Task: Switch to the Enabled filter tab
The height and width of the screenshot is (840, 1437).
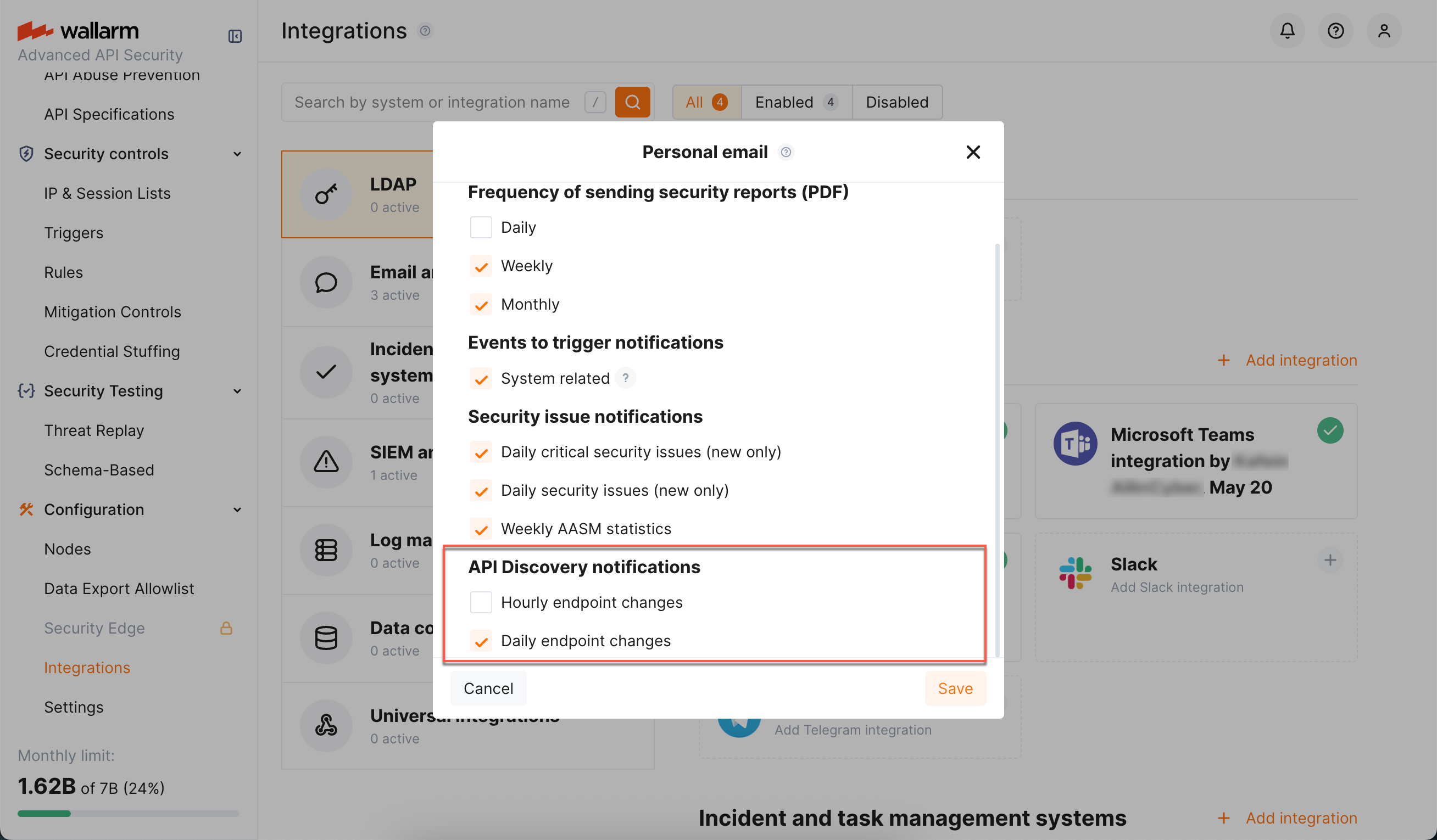Action: click(795, 102)
